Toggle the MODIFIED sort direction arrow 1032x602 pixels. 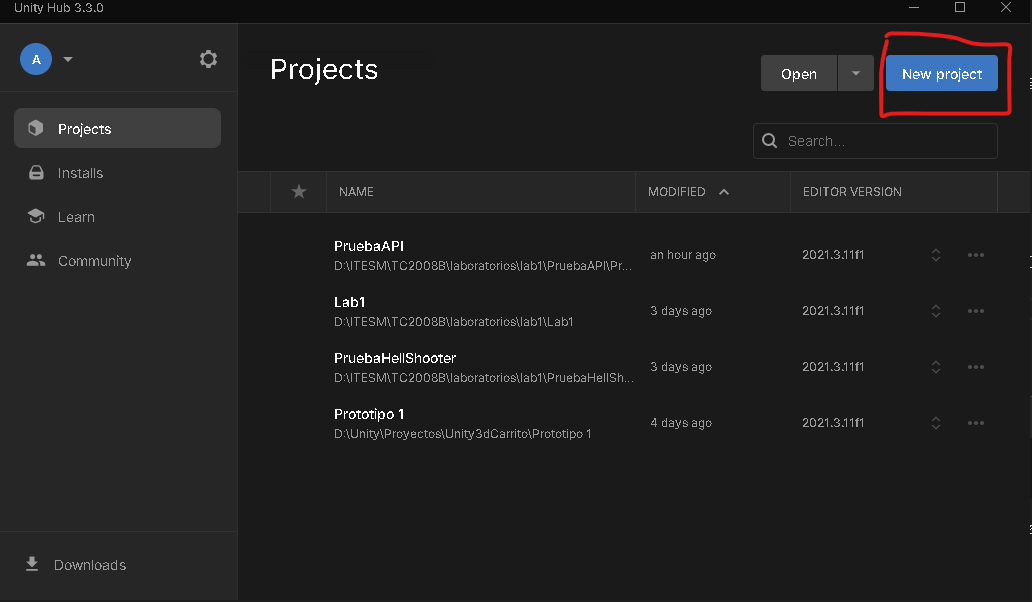coord(724,191)
